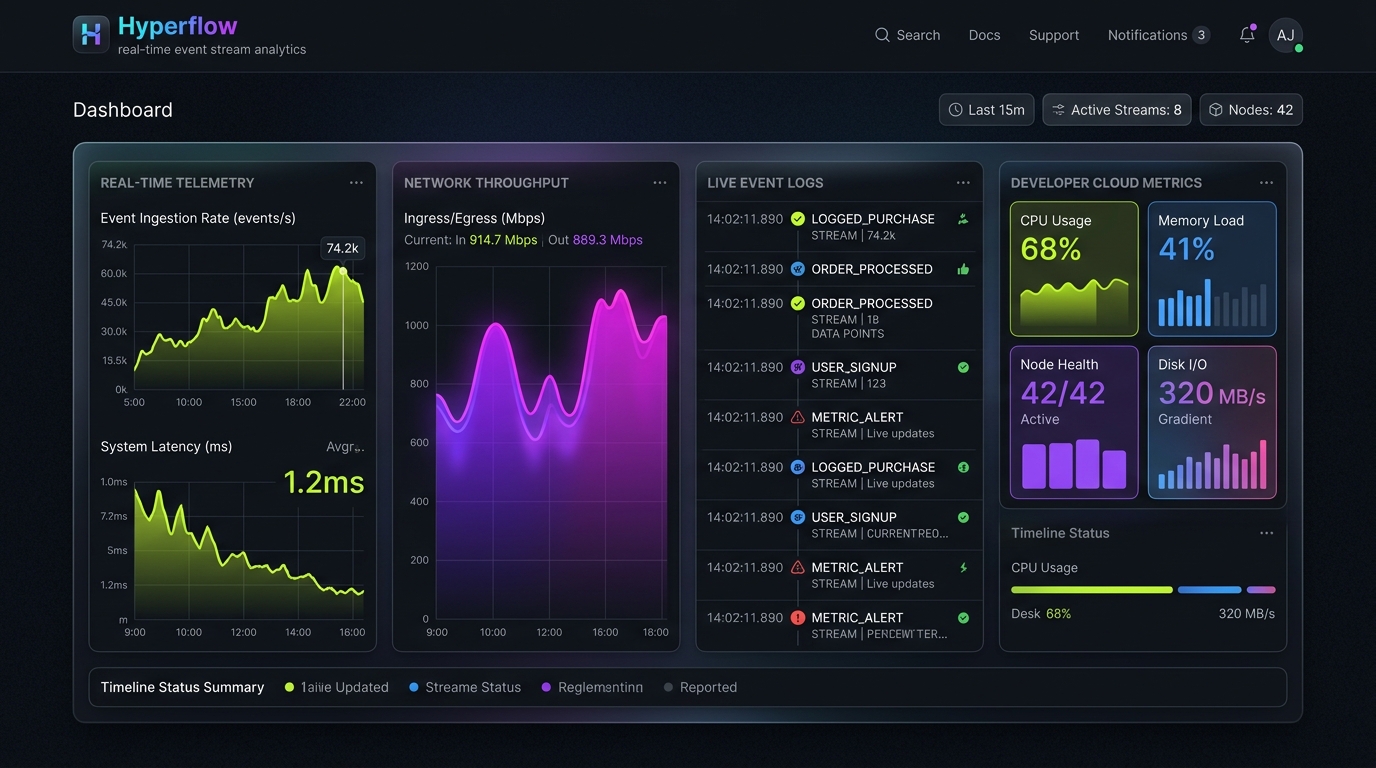Image resolution: width=1376 pixels, height=768 pixels.
Task: Go to the Support page
Action: pos(1054,35)
